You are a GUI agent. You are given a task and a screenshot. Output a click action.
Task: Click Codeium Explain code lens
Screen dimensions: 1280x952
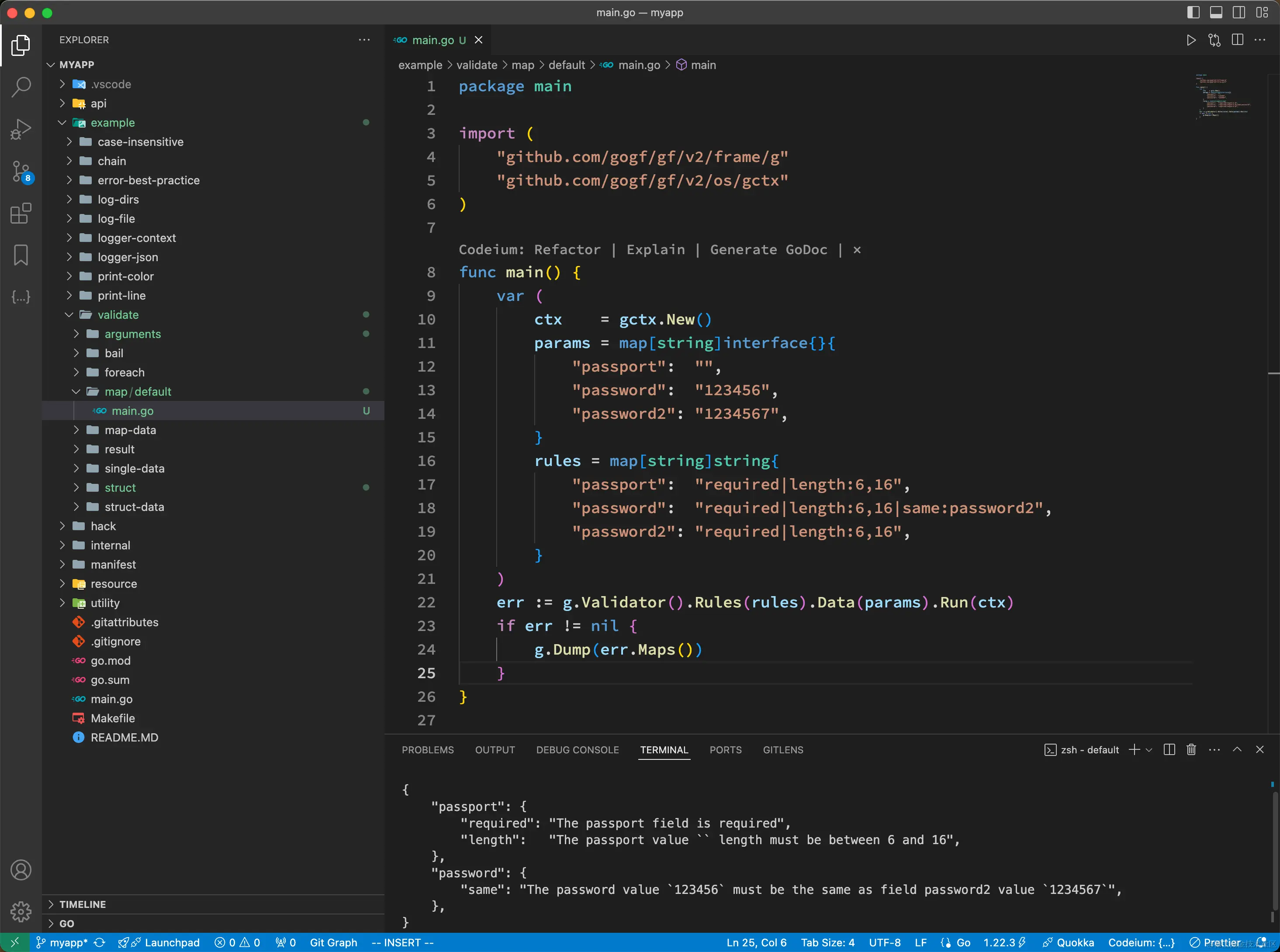(x=656, y=249)
